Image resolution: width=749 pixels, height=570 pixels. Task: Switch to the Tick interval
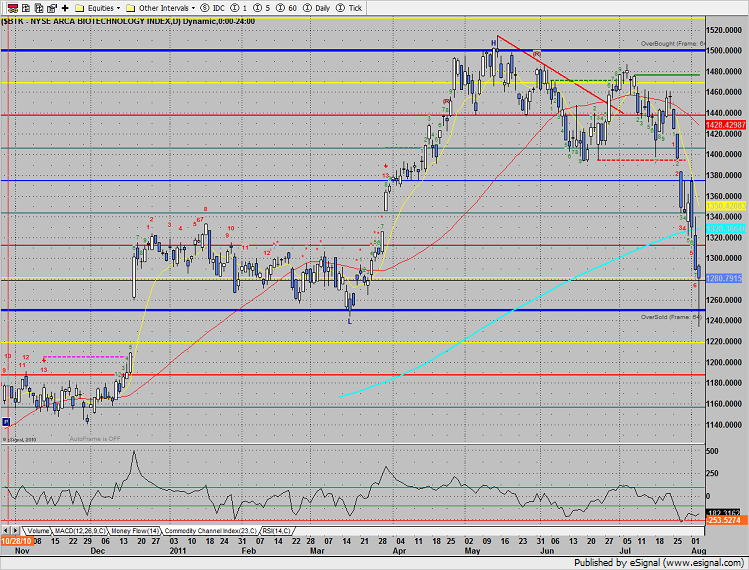pos(349,8)
